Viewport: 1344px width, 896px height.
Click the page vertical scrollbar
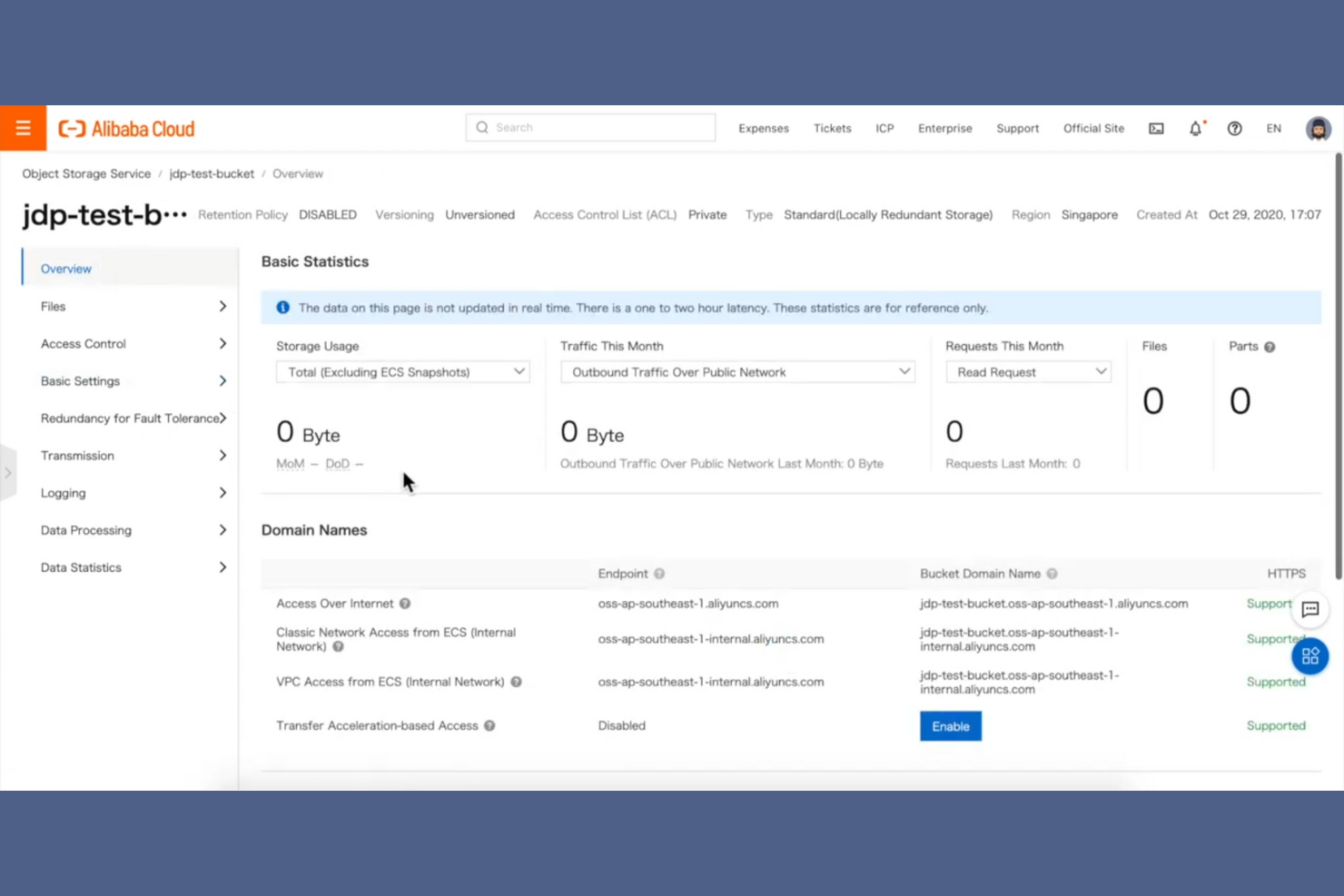(1339, 366)
